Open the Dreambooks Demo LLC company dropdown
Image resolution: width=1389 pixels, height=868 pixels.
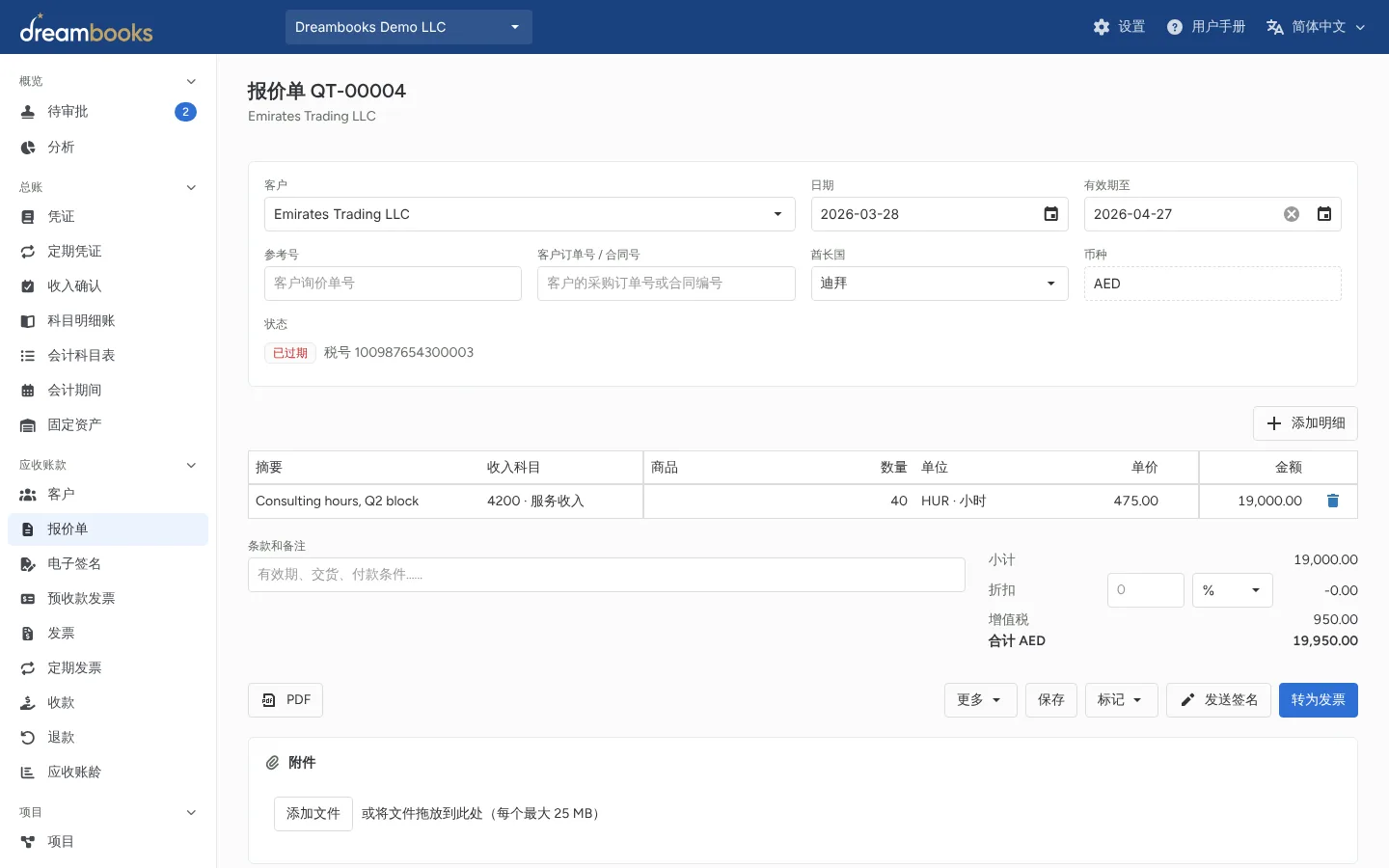point(409,27)
